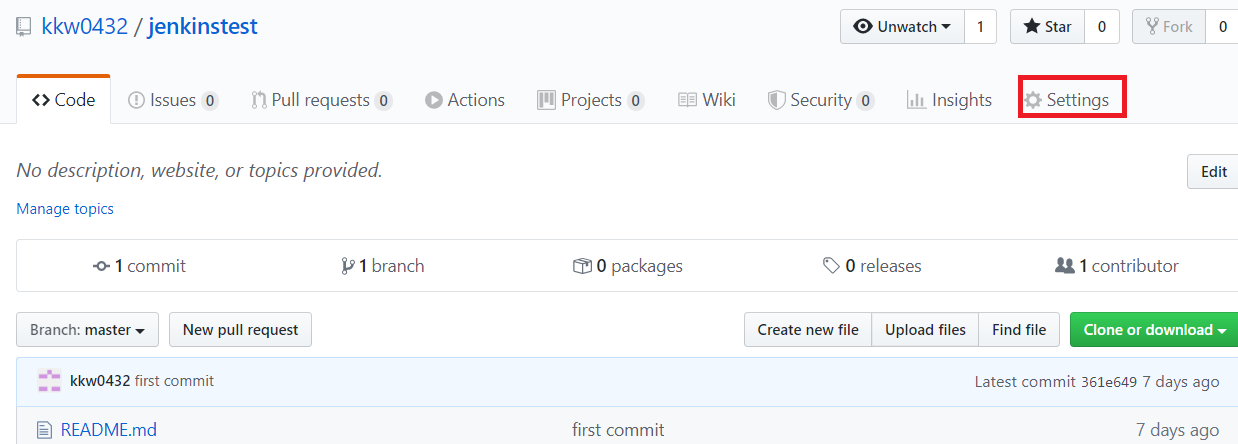Switch to the Issues tab
Image resolution: width=1238 pixels, height=444 pixels.
172,100
